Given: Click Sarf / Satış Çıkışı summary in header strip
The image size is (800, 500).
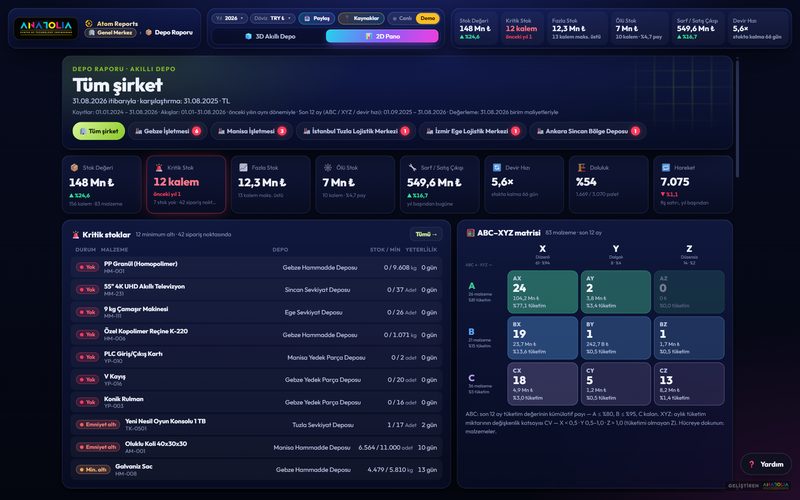Looking at the screenshot, I should (697, 29).
